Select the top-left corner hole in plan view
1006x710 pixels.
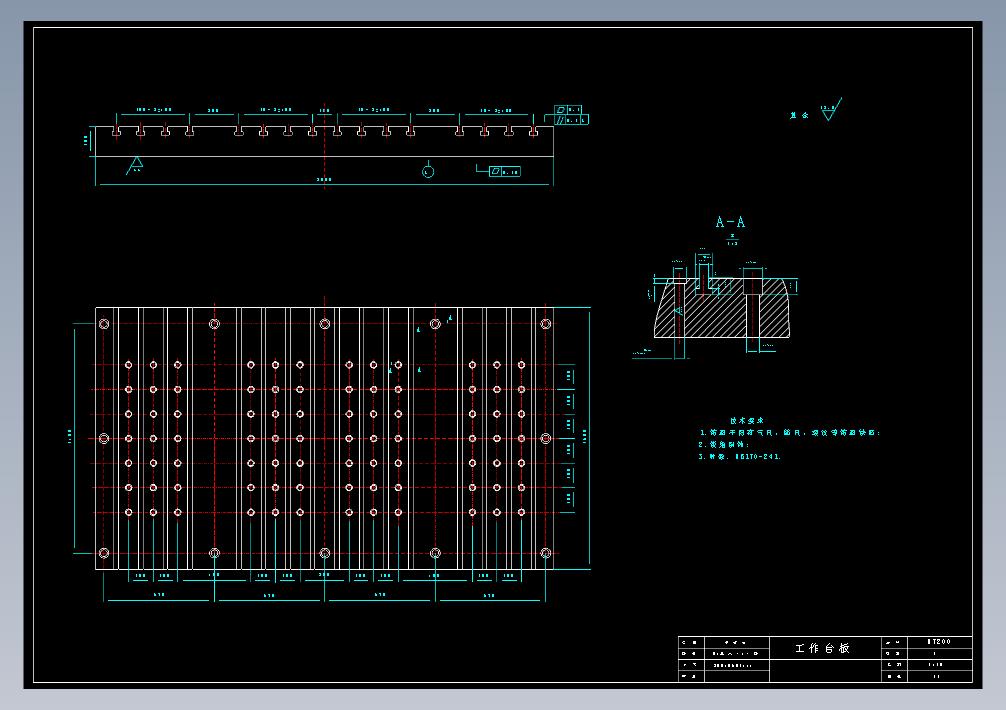click(104, 324)
